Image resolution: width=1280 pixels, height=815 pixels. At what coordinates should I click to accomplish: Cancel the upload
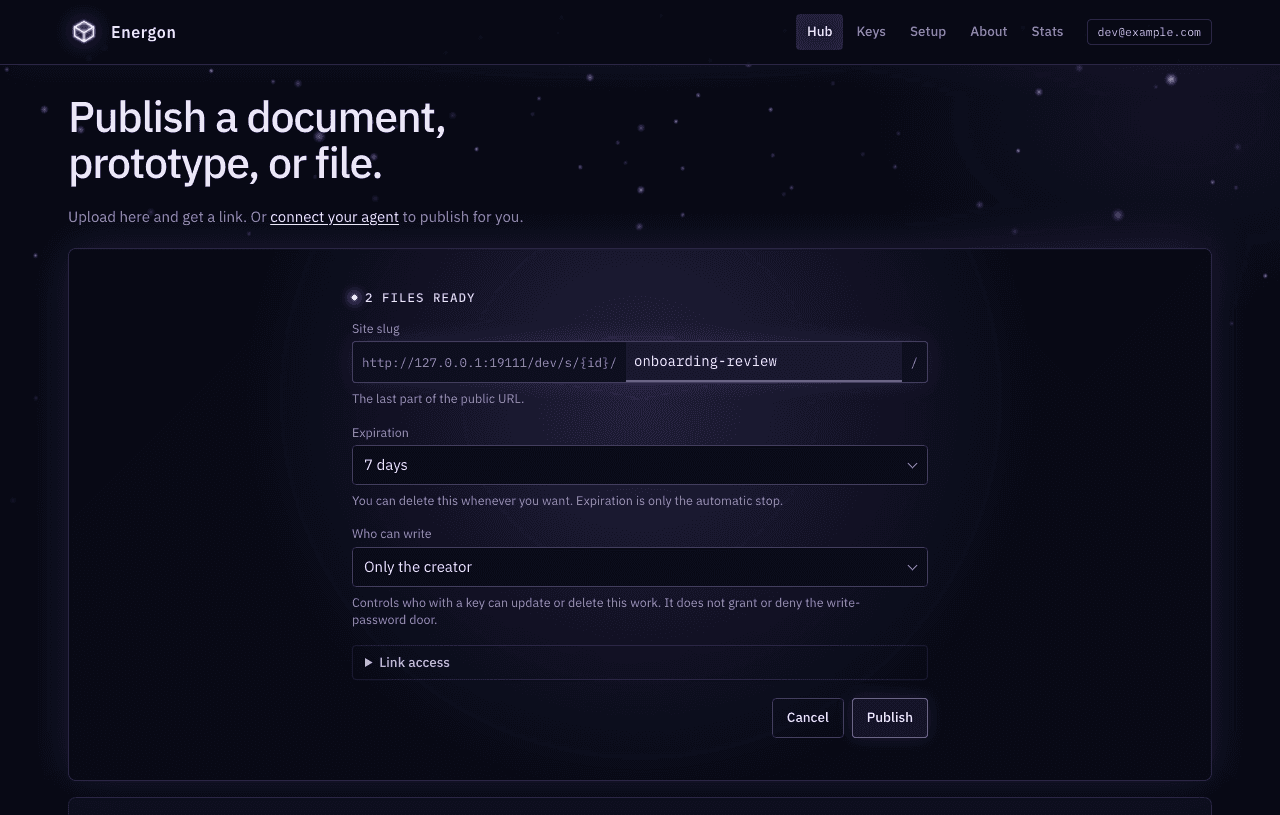click(x=808, y=718)
